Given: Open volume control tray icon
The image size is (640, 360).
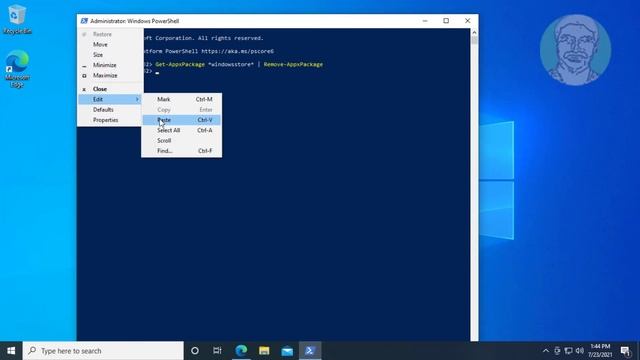Looking at the screenshot, I should click(579, 351).
